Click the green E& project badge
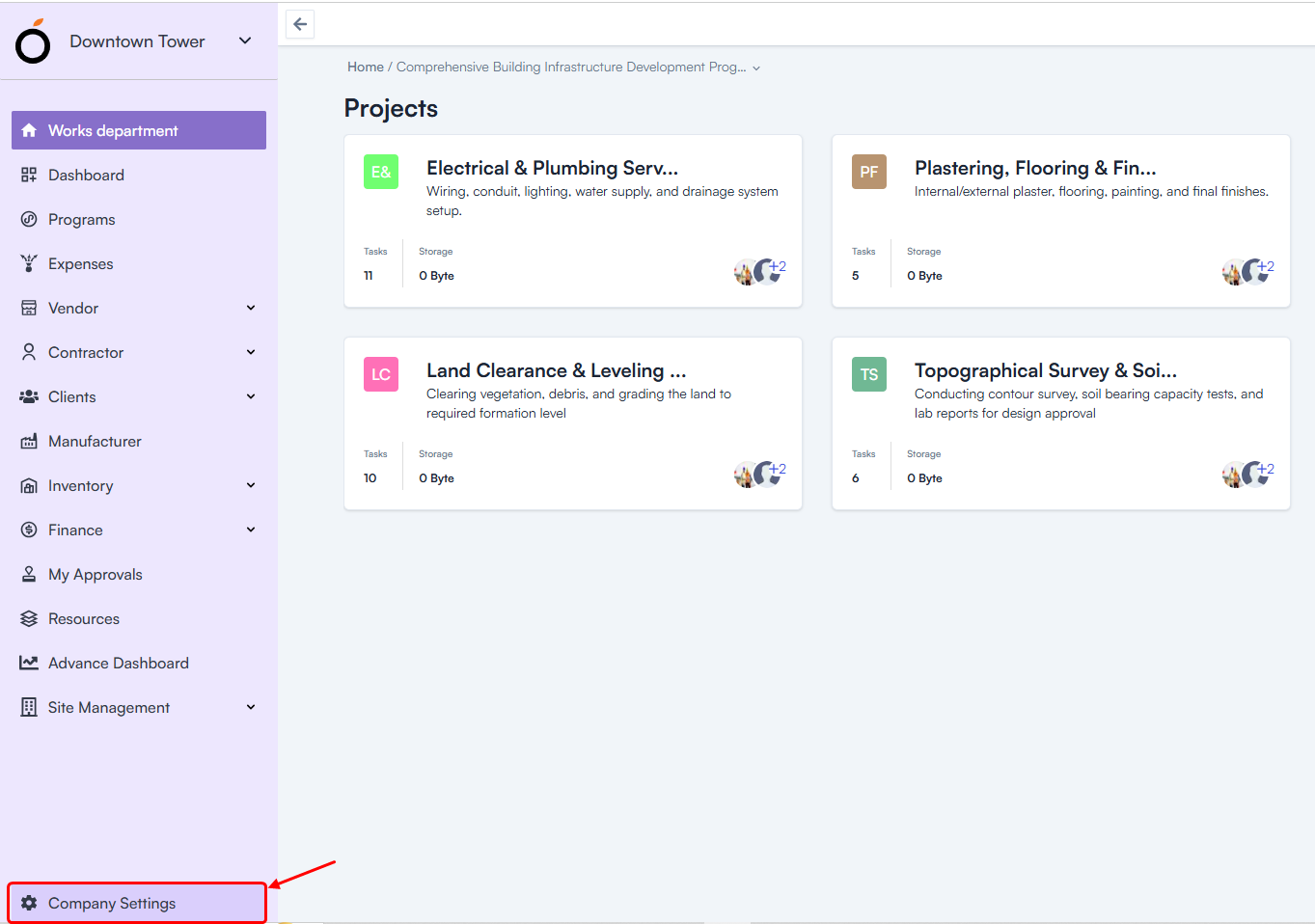 [381, 172]
